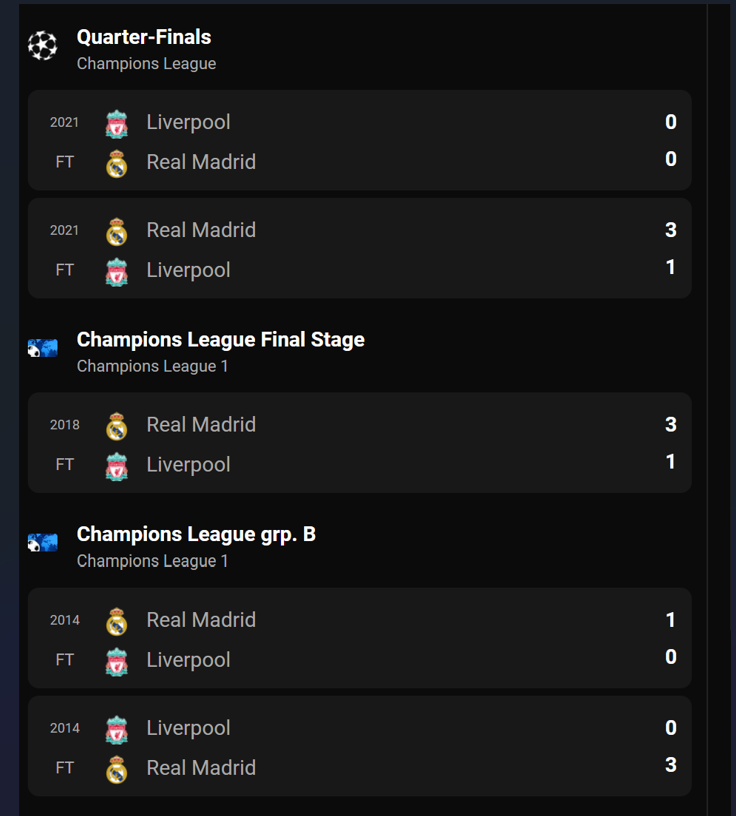
Task: Click the Champions League subtitle under Quarter-Finals
Action: point(146,64)
